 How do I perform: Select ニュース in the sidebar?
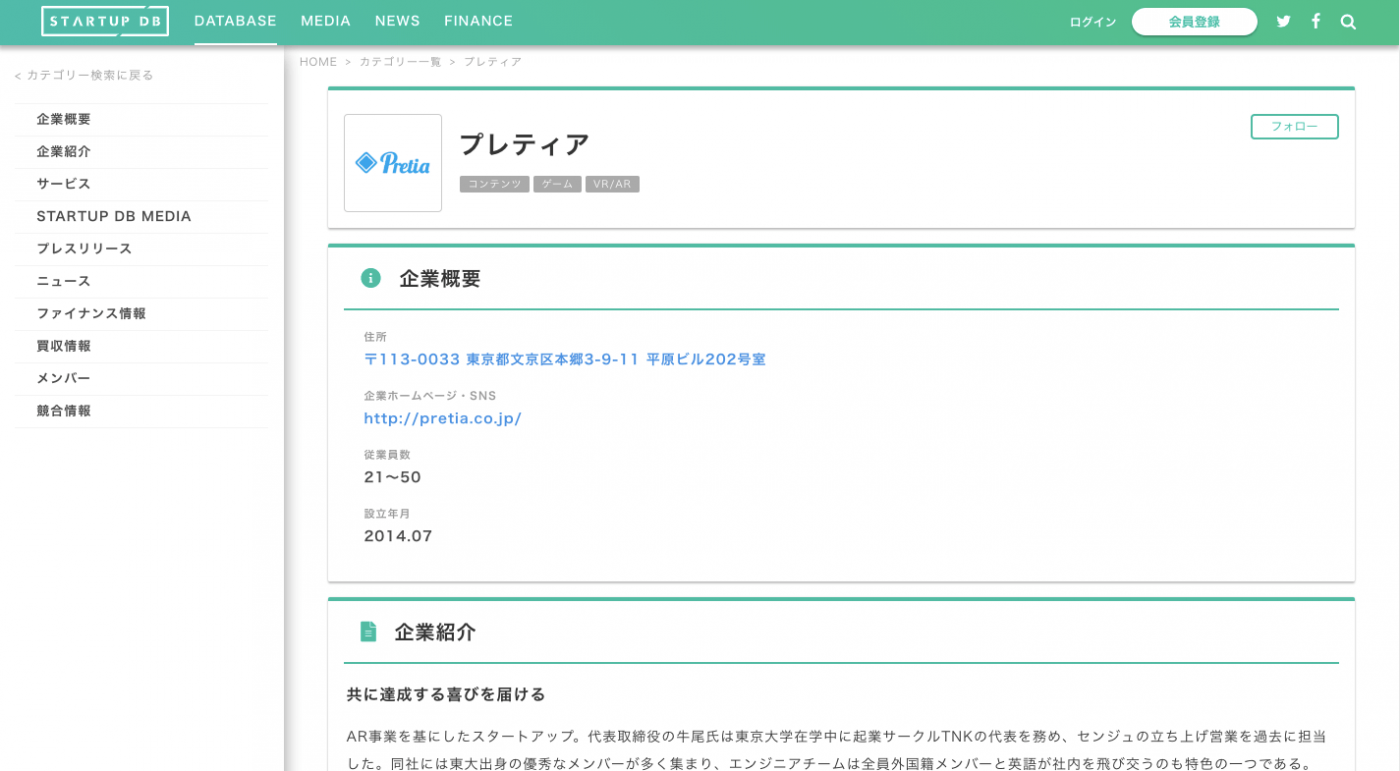click(x=142, y=281)
